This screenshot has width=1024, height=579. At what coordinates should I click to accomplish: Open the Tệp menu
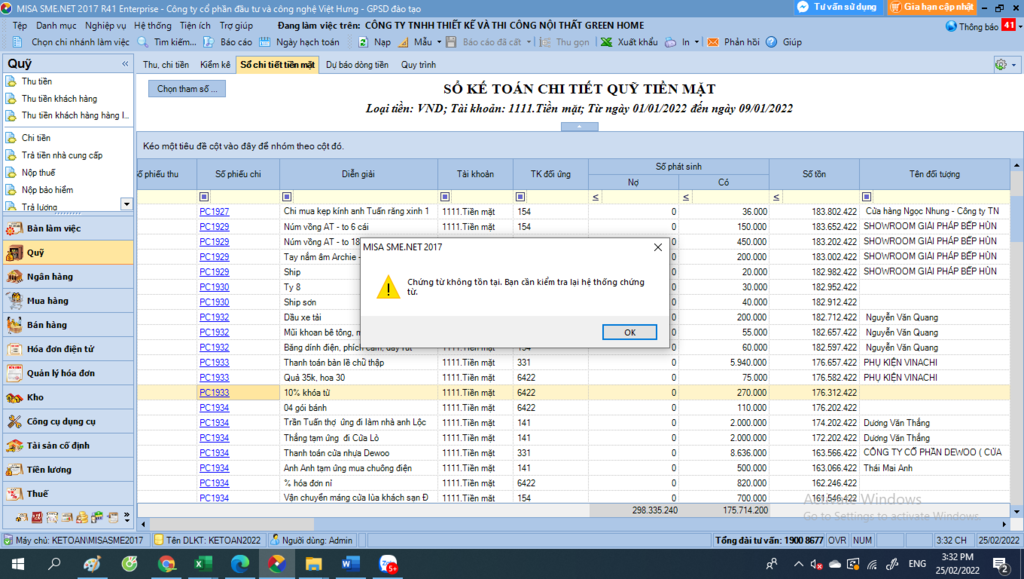point(20,25)
